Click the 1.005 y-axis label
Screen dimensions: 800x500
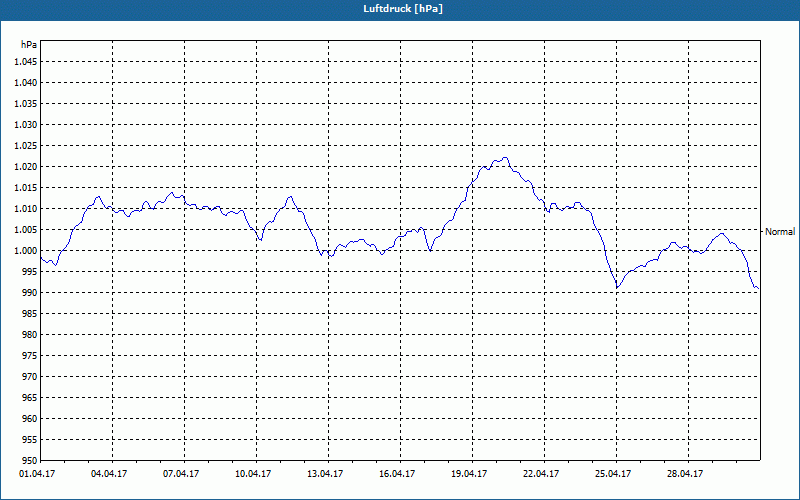pyautogui.click(x=26, y=230)
